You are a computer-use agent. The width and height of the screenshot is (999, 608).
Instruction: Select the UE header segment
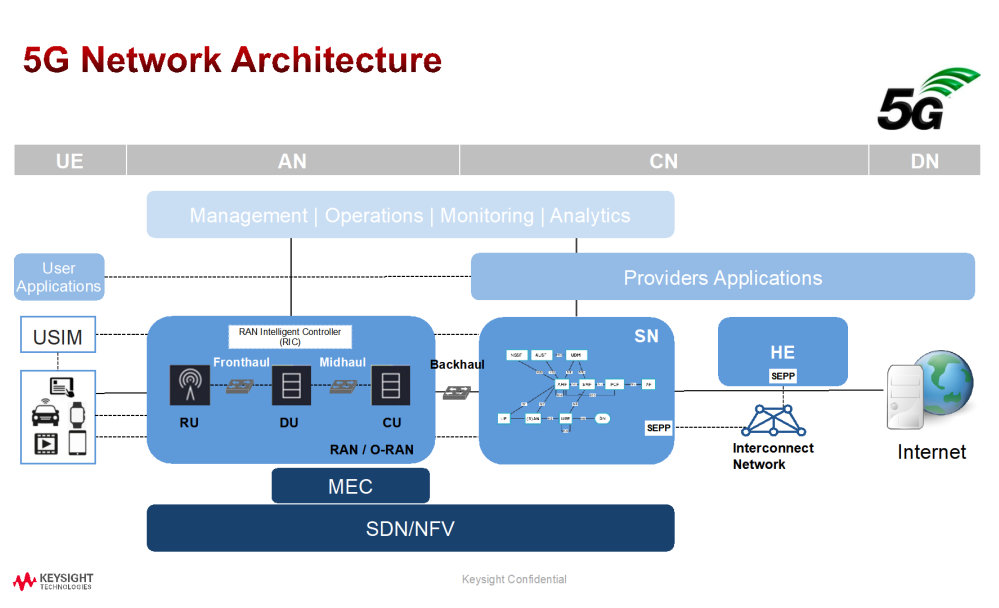click(70, 160)
